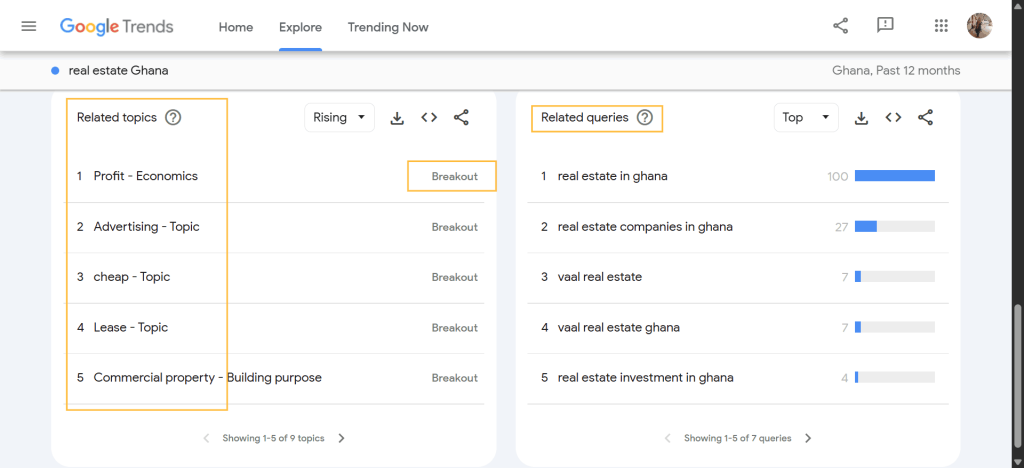Click the value bar for vaal real estate ghana
The image size is (1024, 468).
(895, 327)
